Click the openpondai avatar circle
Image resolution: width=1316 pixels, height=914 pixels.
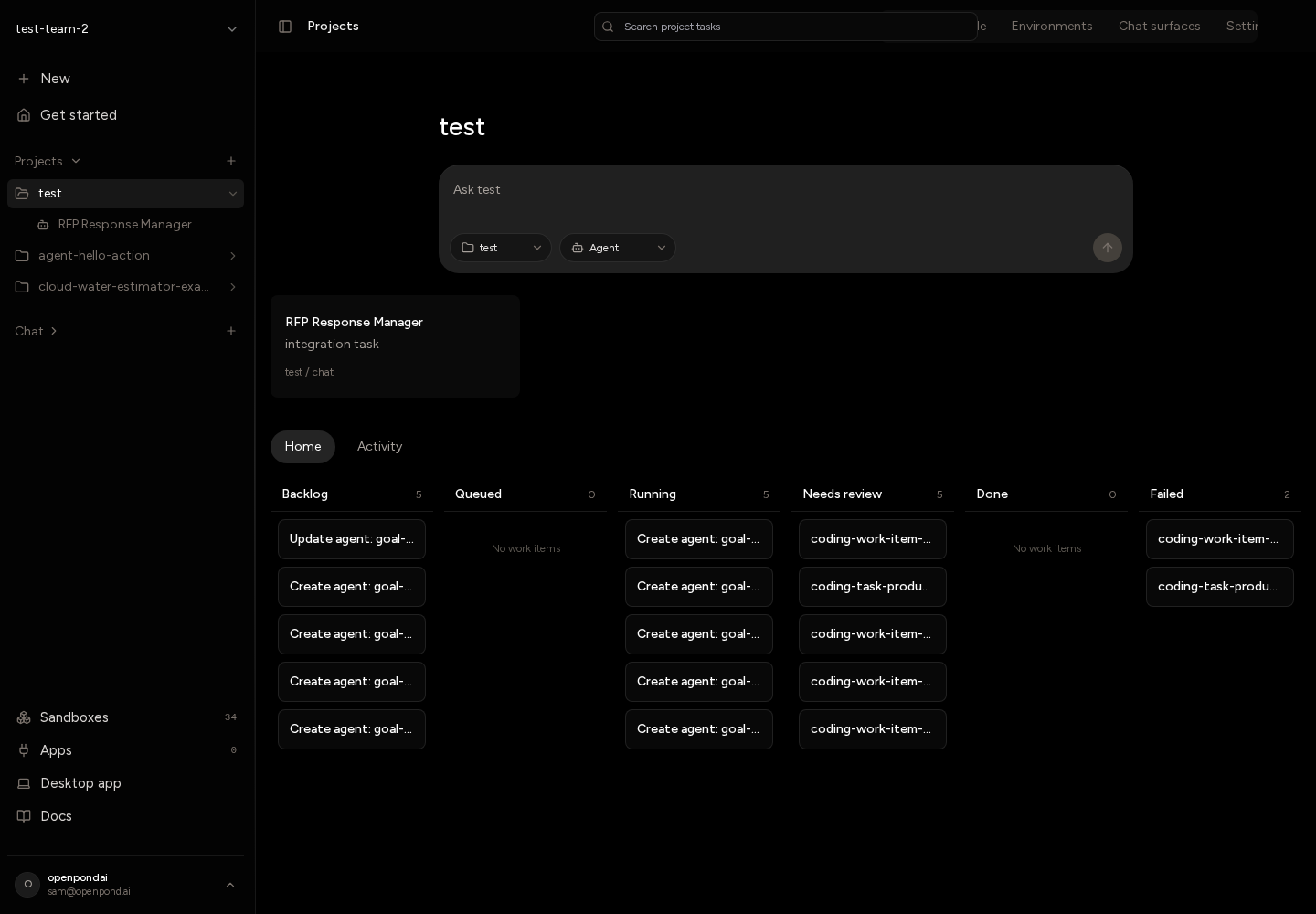point(27,884)
